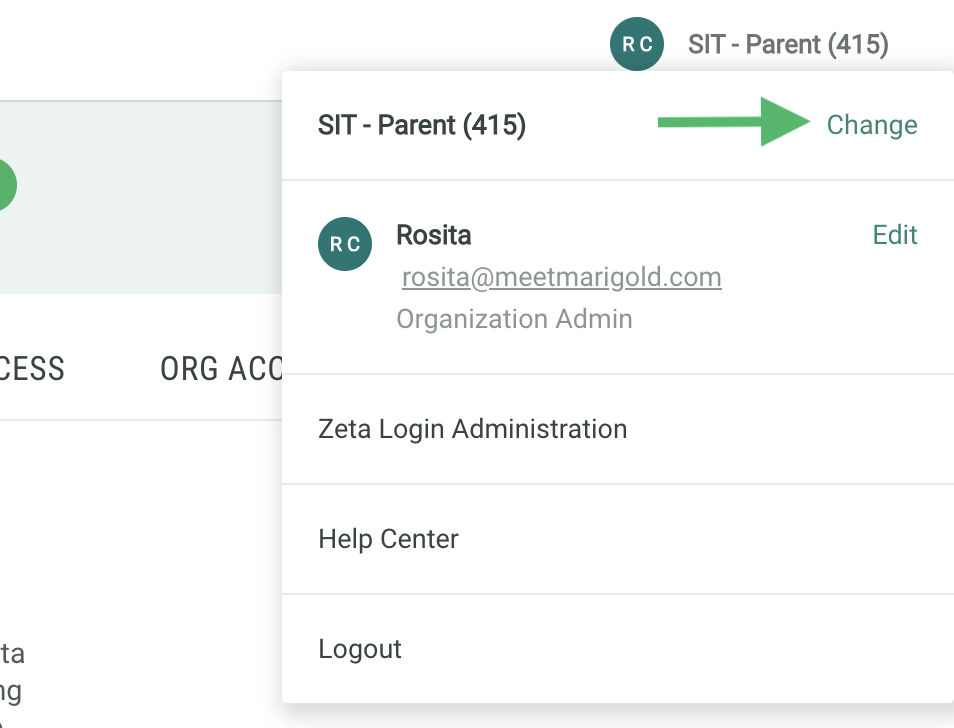Click the RC avatar beside Rosita's name
The image size is (954, 728).
click(345, 244)
